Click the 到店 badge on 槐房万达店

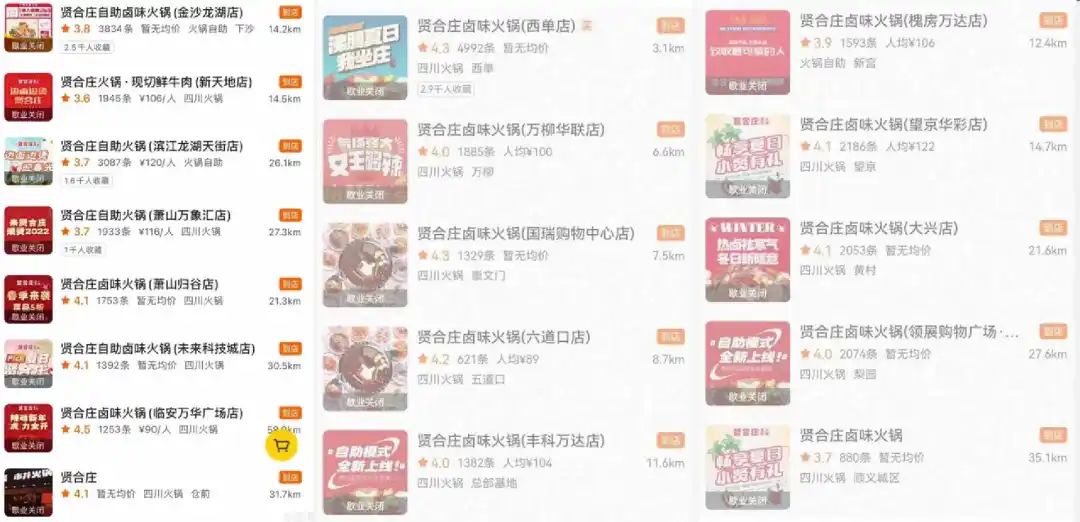[1053, 20]
